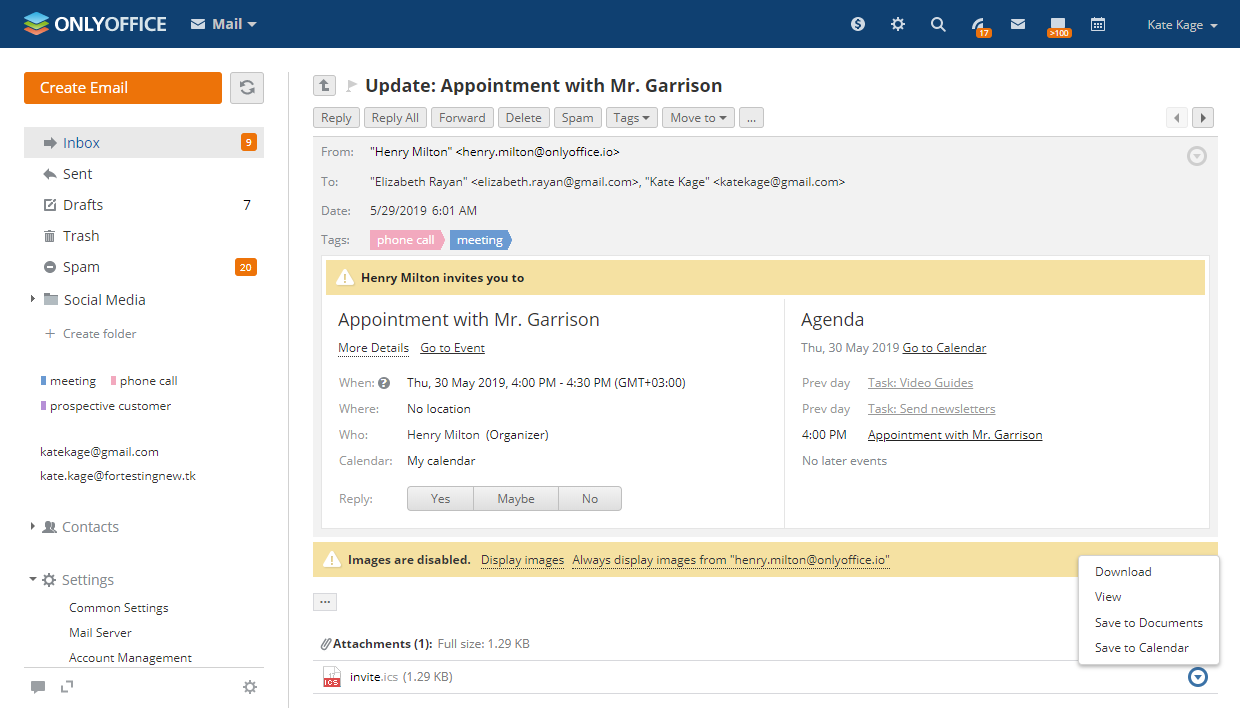The image size is (1240, 708).
Task: Click the refresh mail icon
Action: pos(247,88)
